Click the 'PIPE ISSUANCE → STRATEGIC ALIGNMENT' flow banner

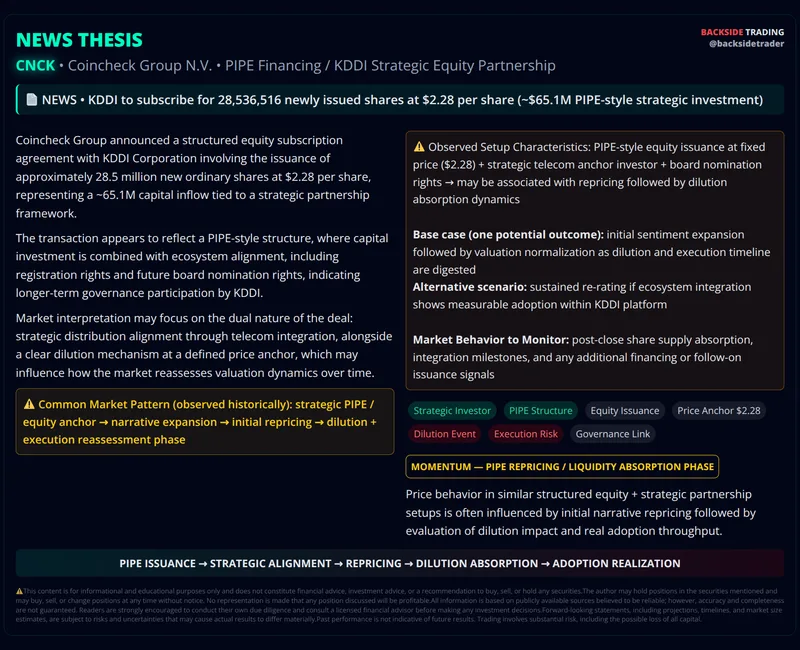coord(400,563)
